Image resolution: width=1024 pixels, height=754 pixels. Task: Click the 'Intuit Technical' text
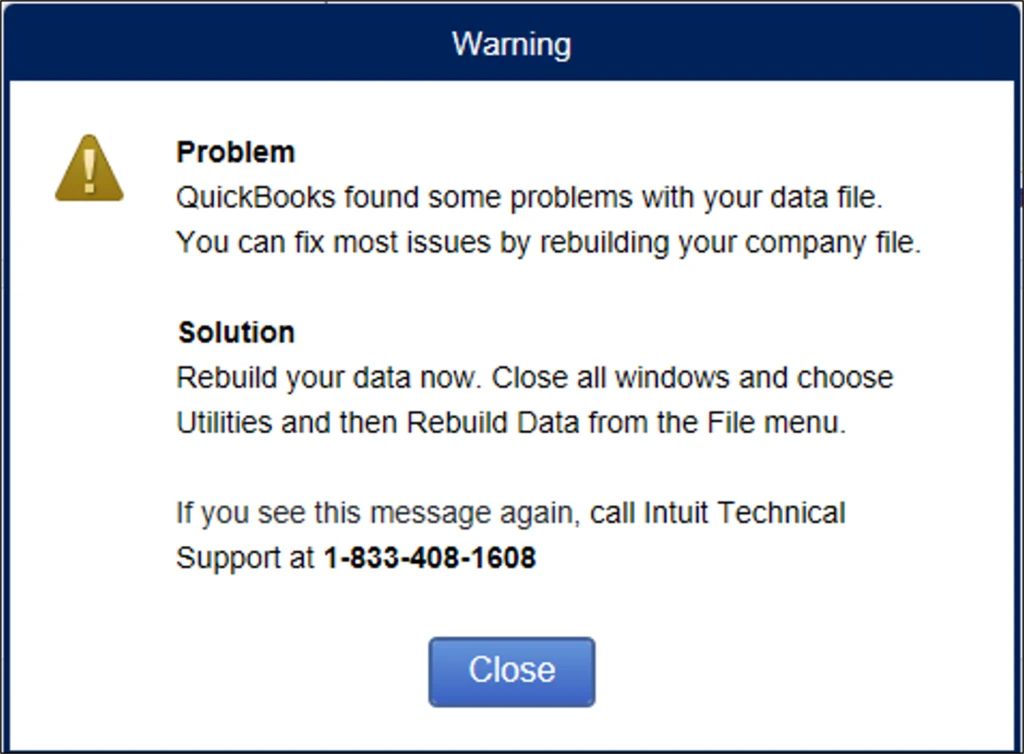[745, 513]
